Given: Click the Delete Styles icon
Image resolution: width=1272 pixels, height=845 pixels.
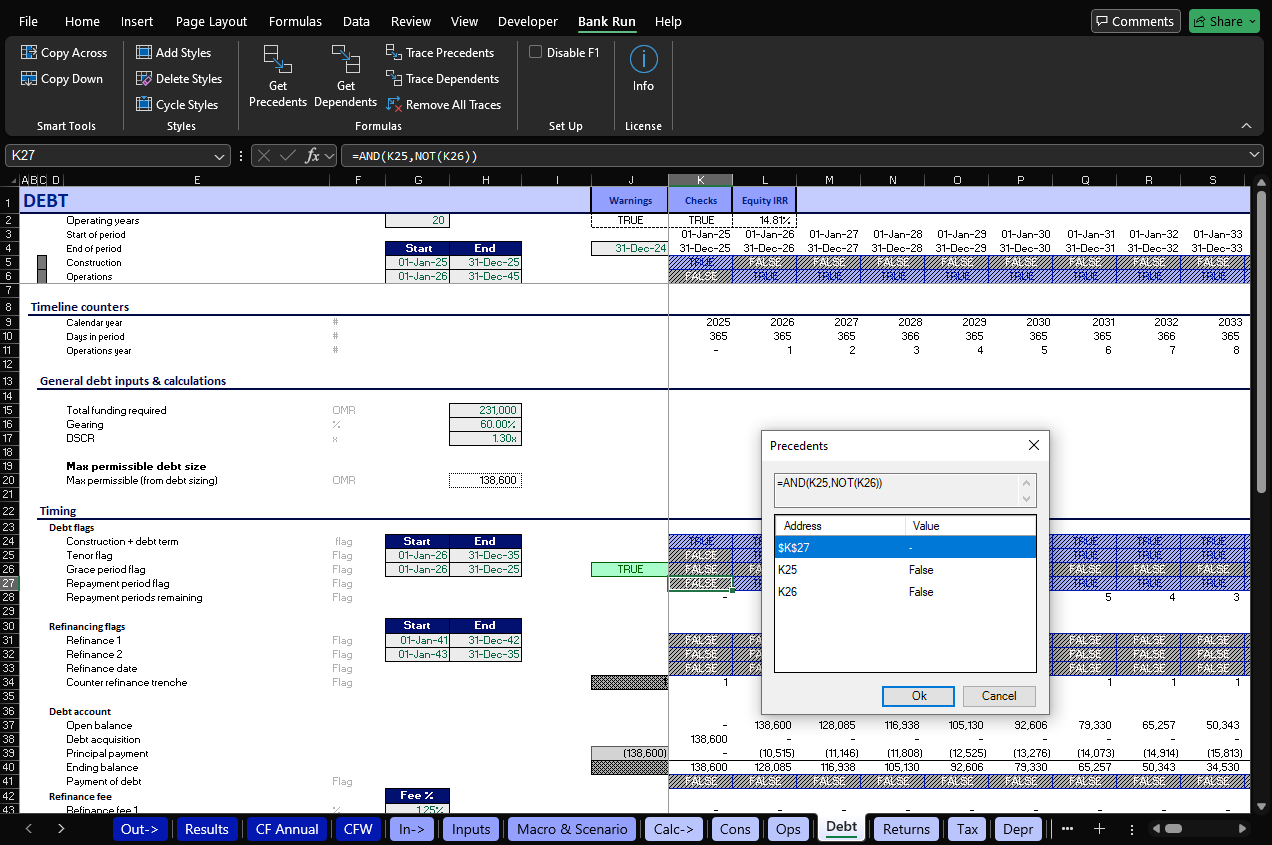Looking at the screenshot, I should click(x=144, y=79).
